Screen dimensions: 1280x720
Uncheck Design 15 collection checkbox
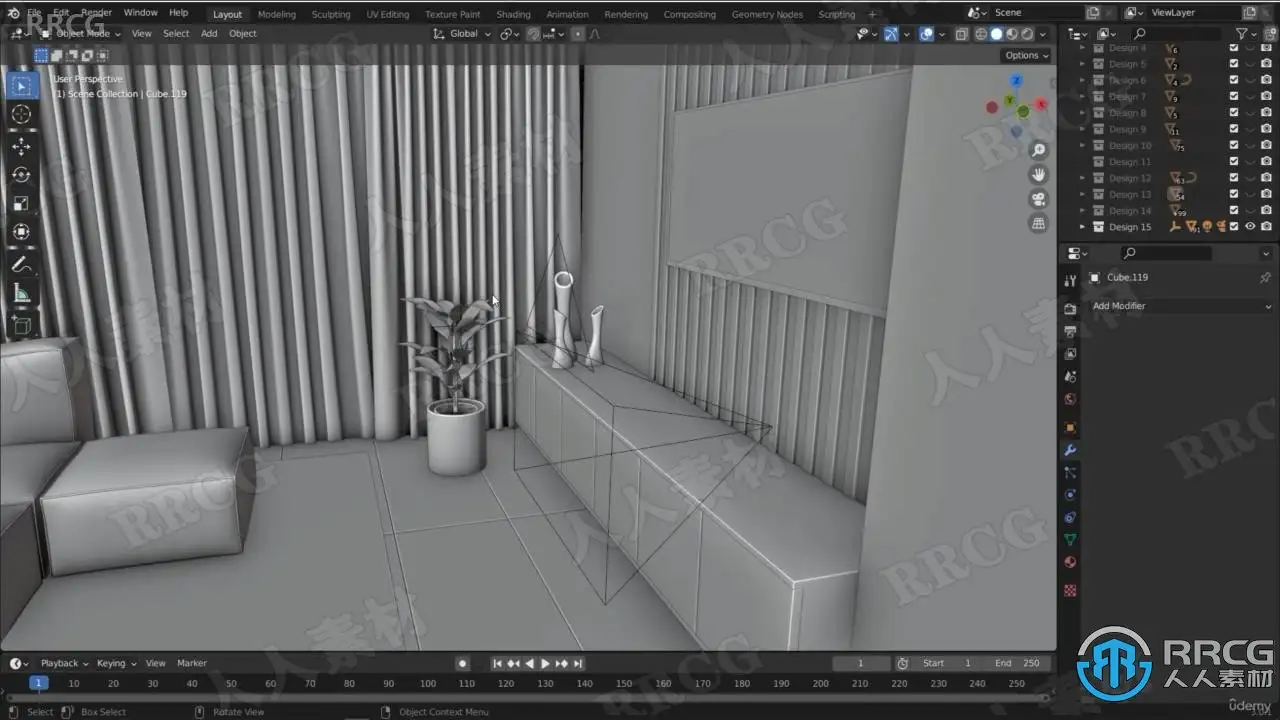[1234, 227]
